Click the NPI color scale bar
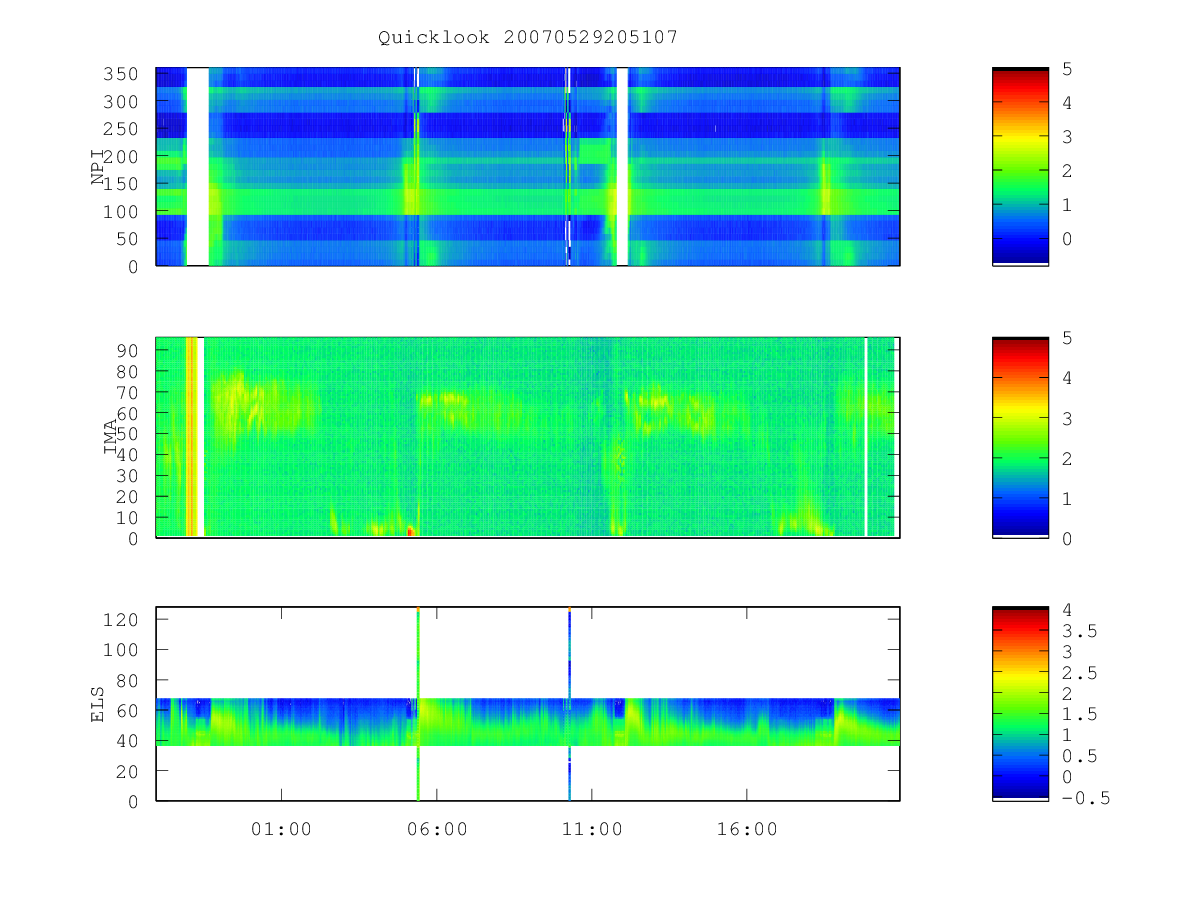The image size is (1200, 900). 1020,166
